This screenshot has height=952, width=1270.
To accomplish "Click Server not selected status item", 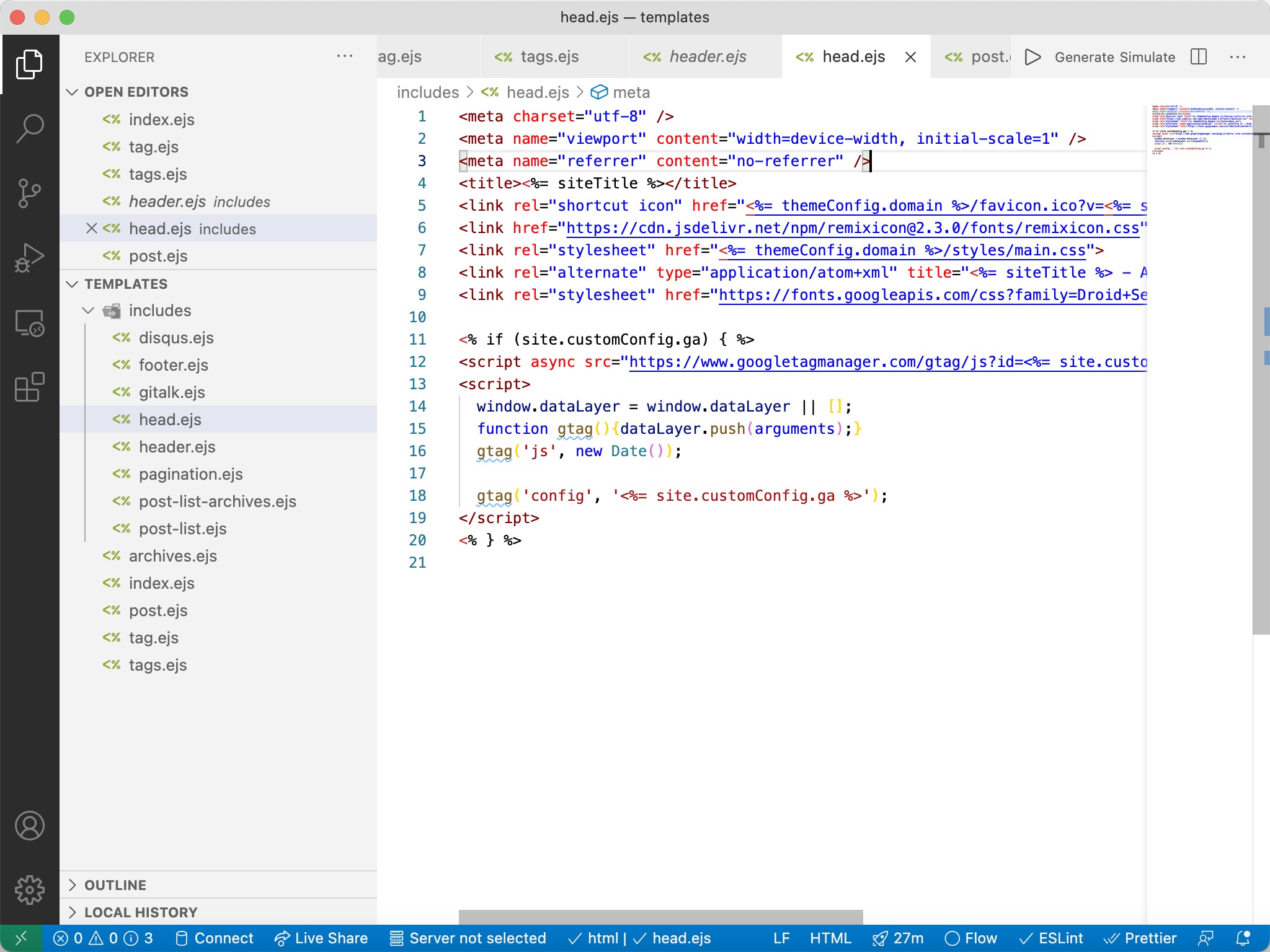I will [468, 938].
